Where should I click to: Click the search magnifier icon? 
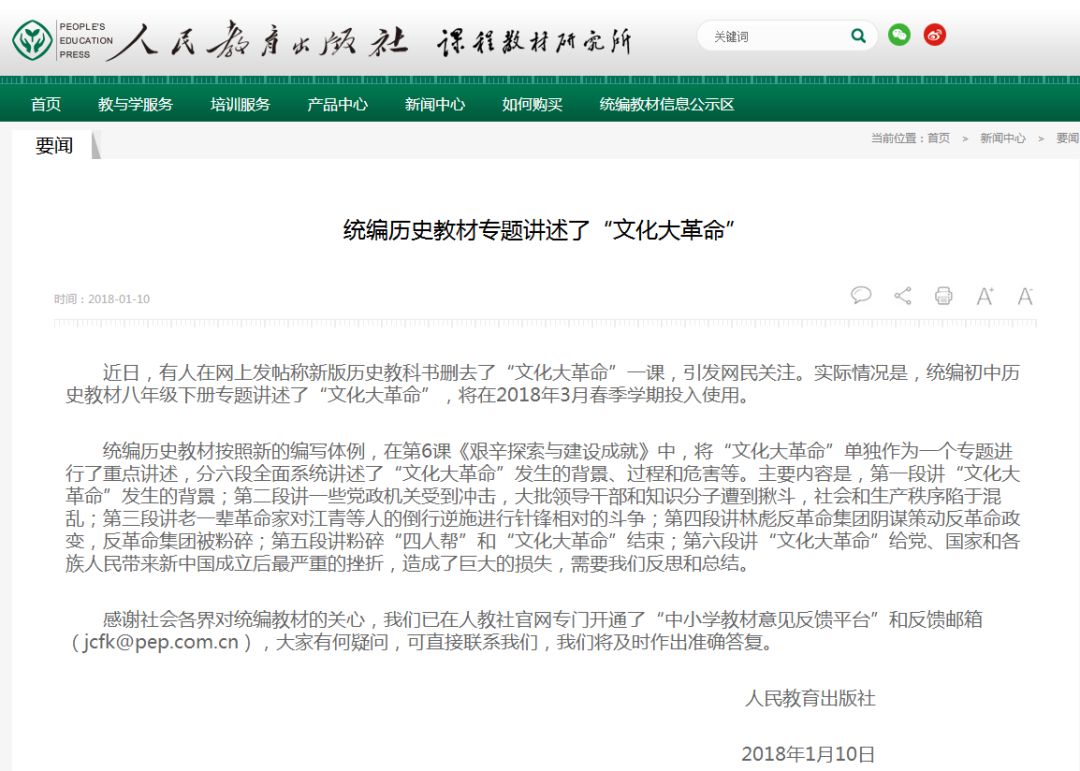click(x=858, y=36)
